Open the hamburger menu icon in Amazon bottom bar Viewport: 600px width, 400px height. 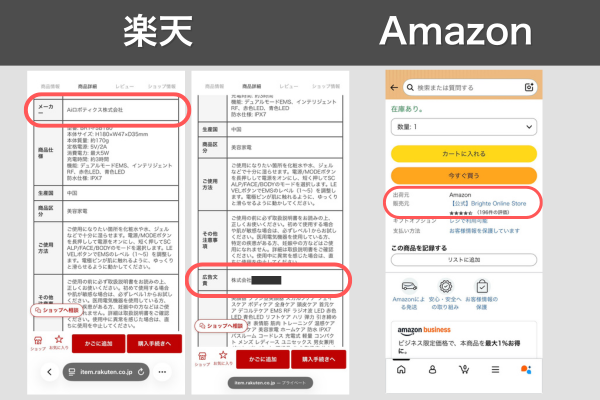[495, 369]
